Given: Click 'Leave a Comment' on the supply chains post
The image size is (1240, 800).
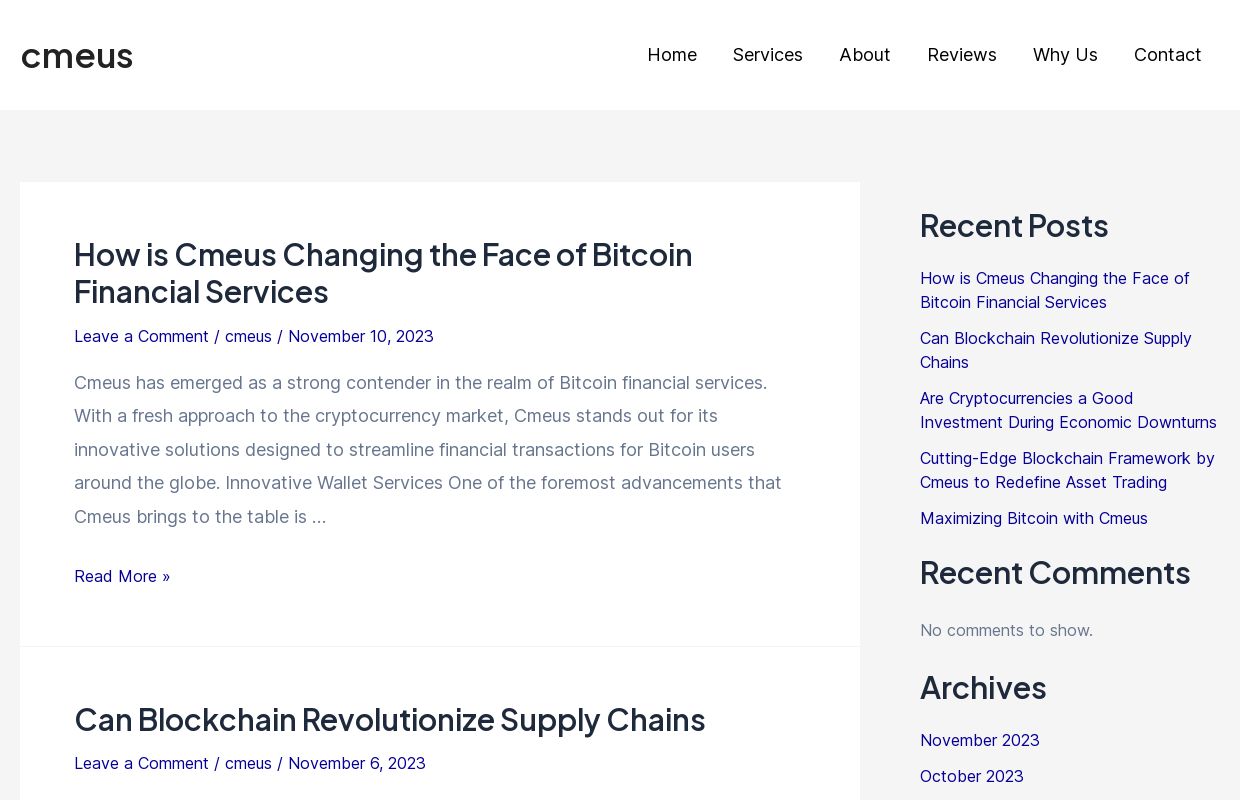Looking at the screenshot, I should click(x=141, y=763).
